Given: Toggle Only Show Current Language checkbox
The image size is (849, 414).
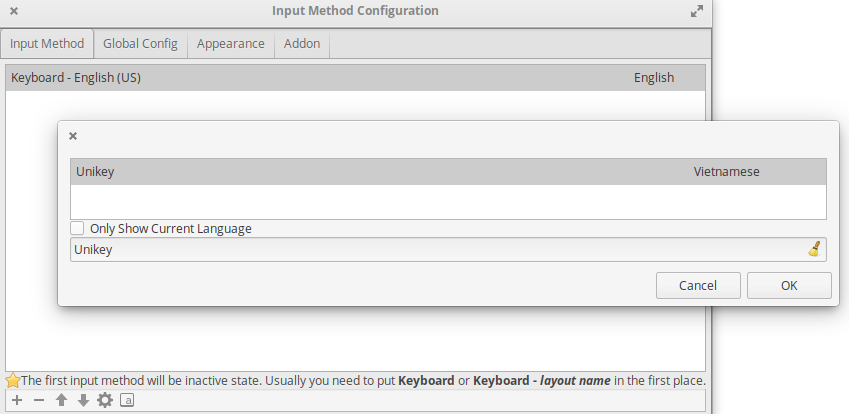Looking at the screenshot, I should click(x=78, y=228).
